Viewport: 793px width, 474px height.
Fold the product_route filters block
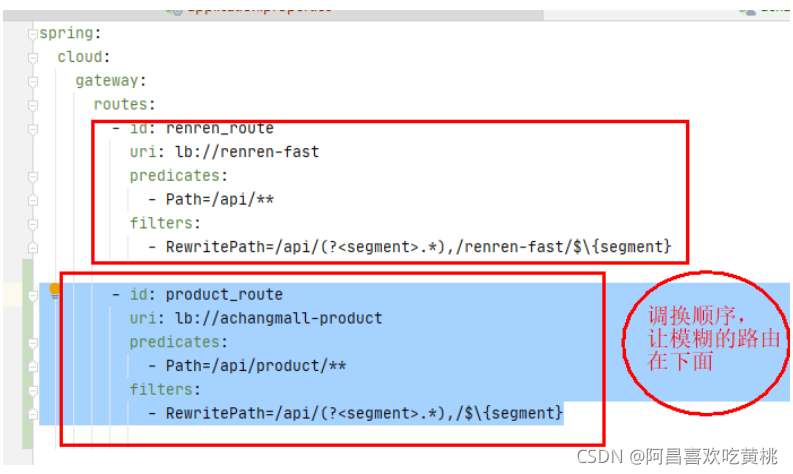tap(33, 391)
